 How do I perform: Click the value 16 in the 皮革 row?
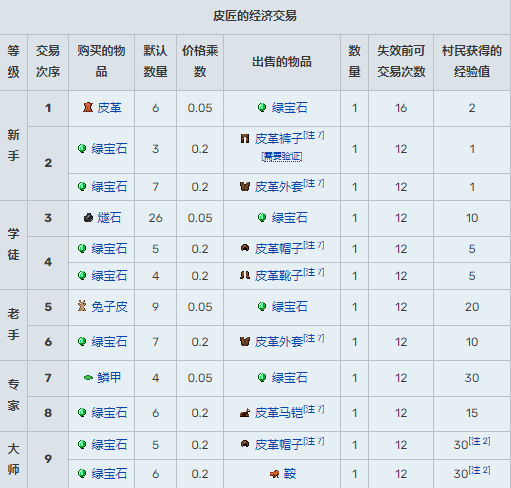point(401,108)
